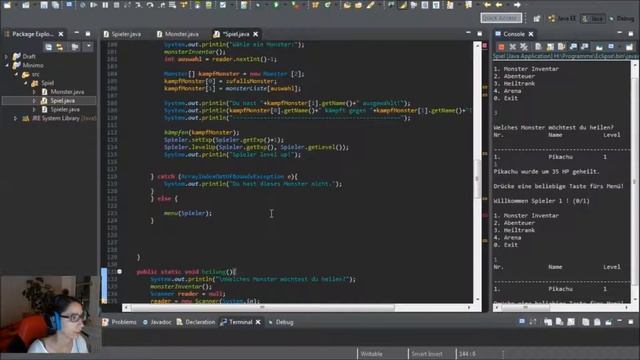Toggle Word Wrap in the Console toolbar

561,47
